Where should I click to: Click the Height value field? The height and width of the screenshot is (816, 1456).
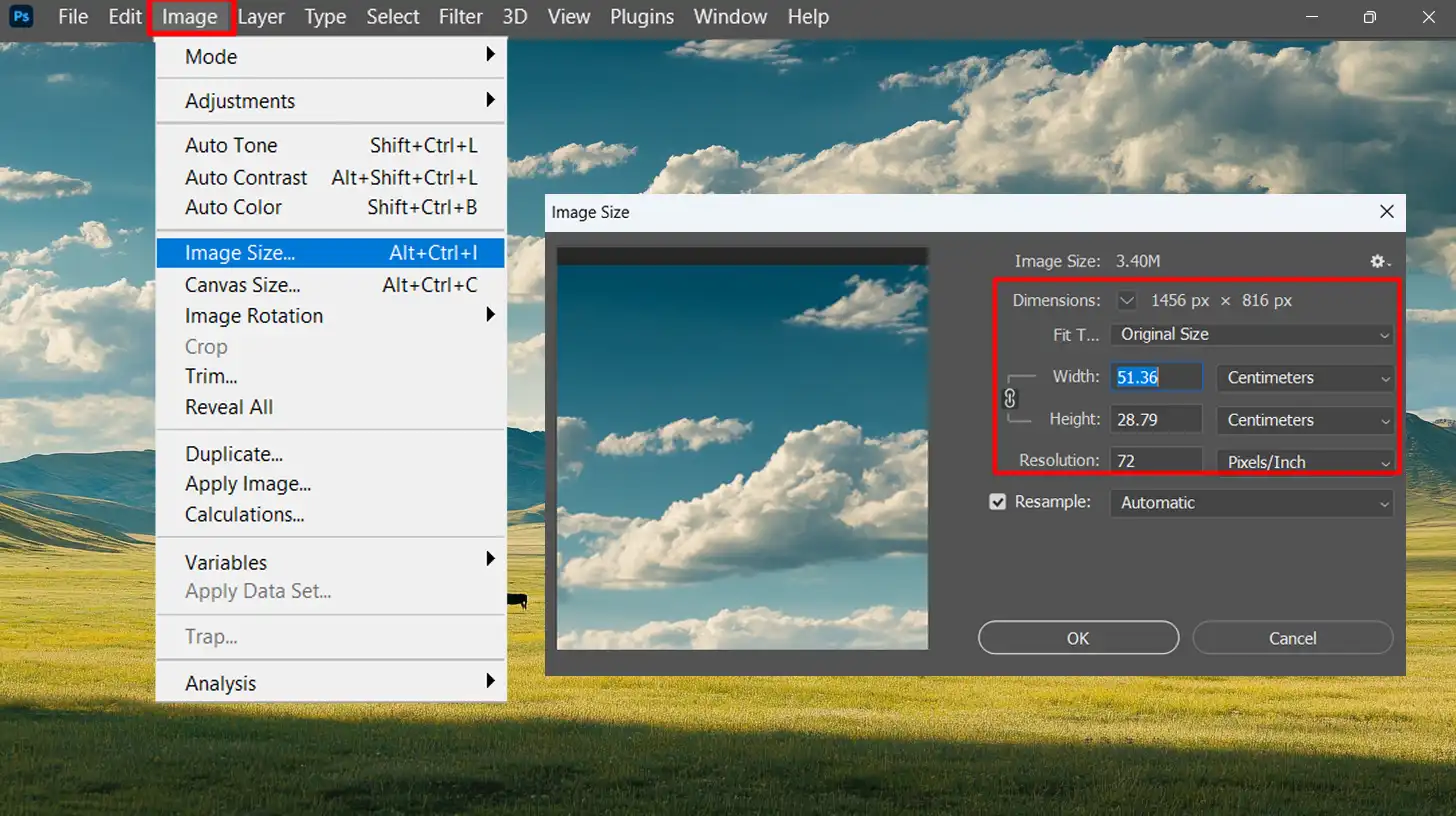pyautogui.click(x=1157, y=420)
